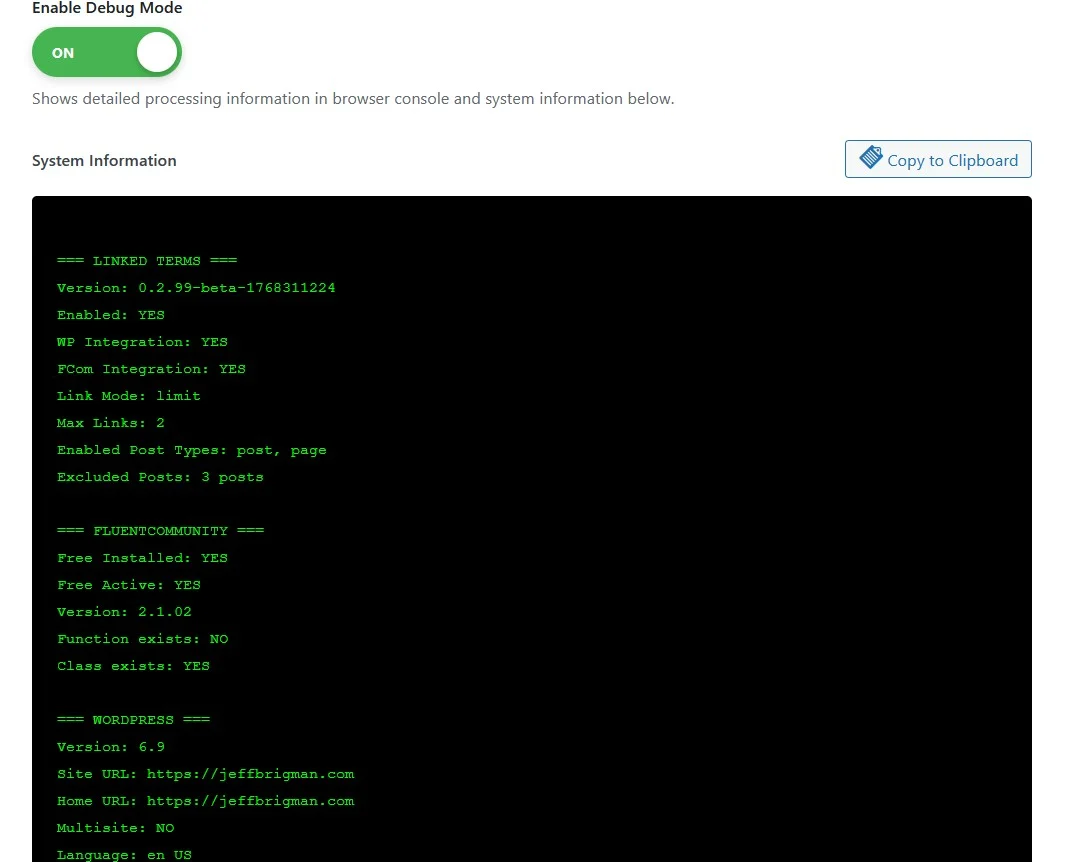Click the debug mode description text
1078x862 pixels.
tap(353, 99)
